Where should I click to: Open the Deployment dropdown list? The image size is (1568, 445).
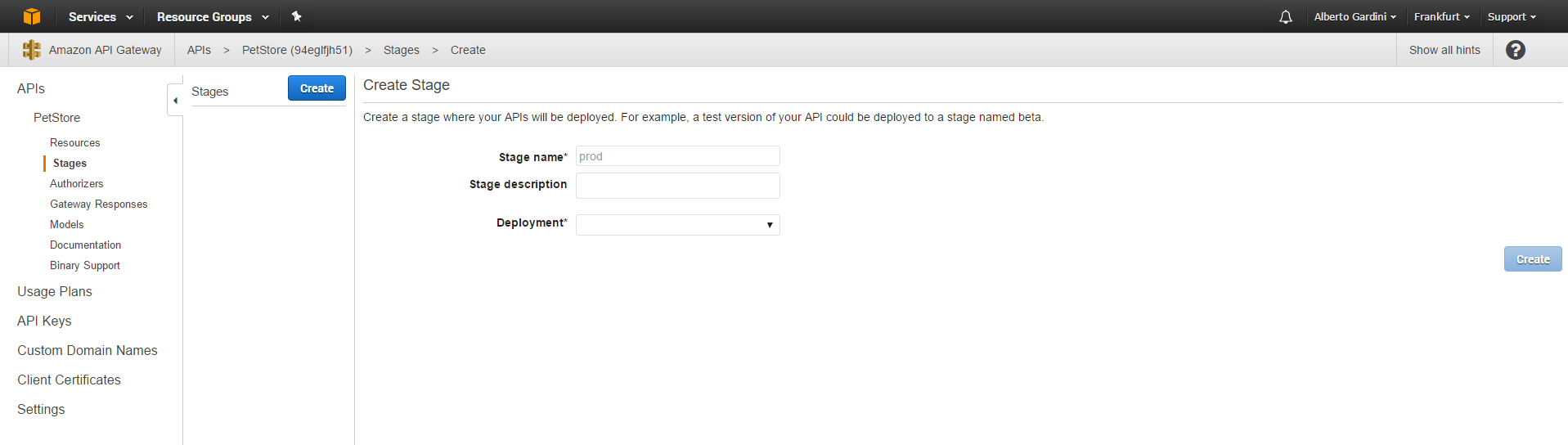677,225
